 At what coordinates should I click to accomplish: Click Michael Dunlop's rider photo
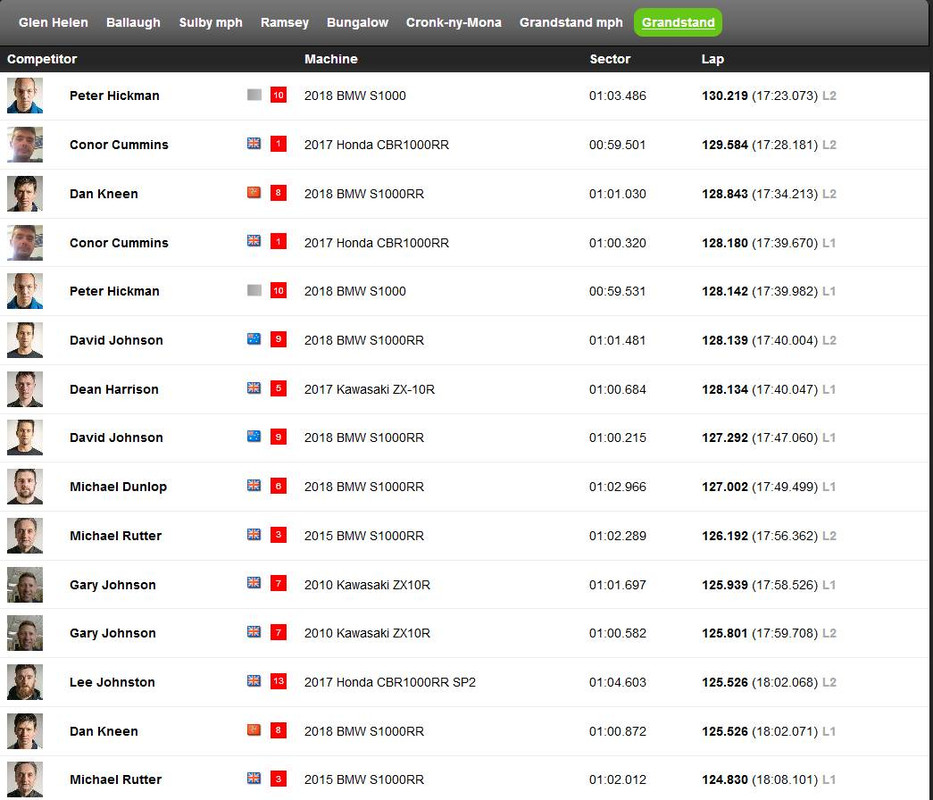[x=25, y=486]
